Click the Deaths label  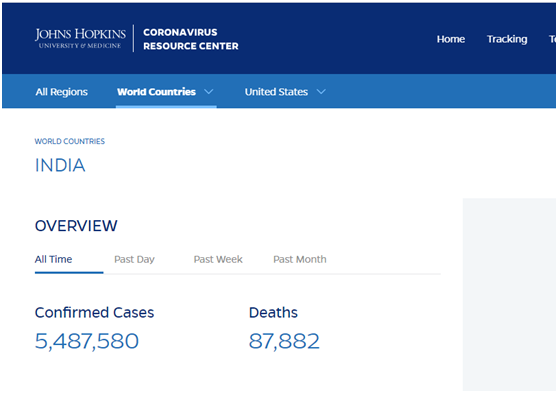[x=273, y=313]
